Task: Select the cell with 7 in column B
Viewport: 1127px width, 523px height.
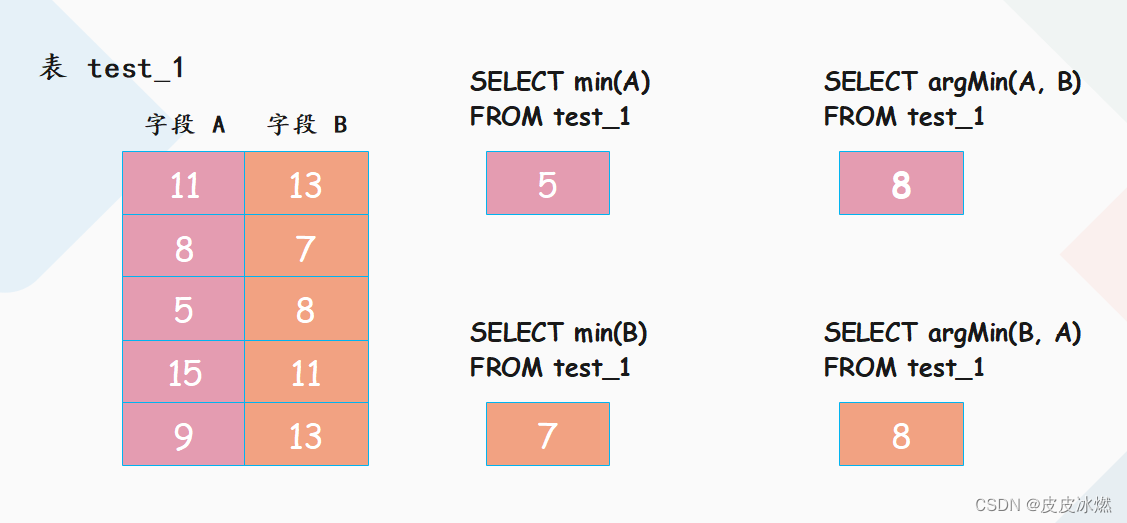Action: point(306,246)
